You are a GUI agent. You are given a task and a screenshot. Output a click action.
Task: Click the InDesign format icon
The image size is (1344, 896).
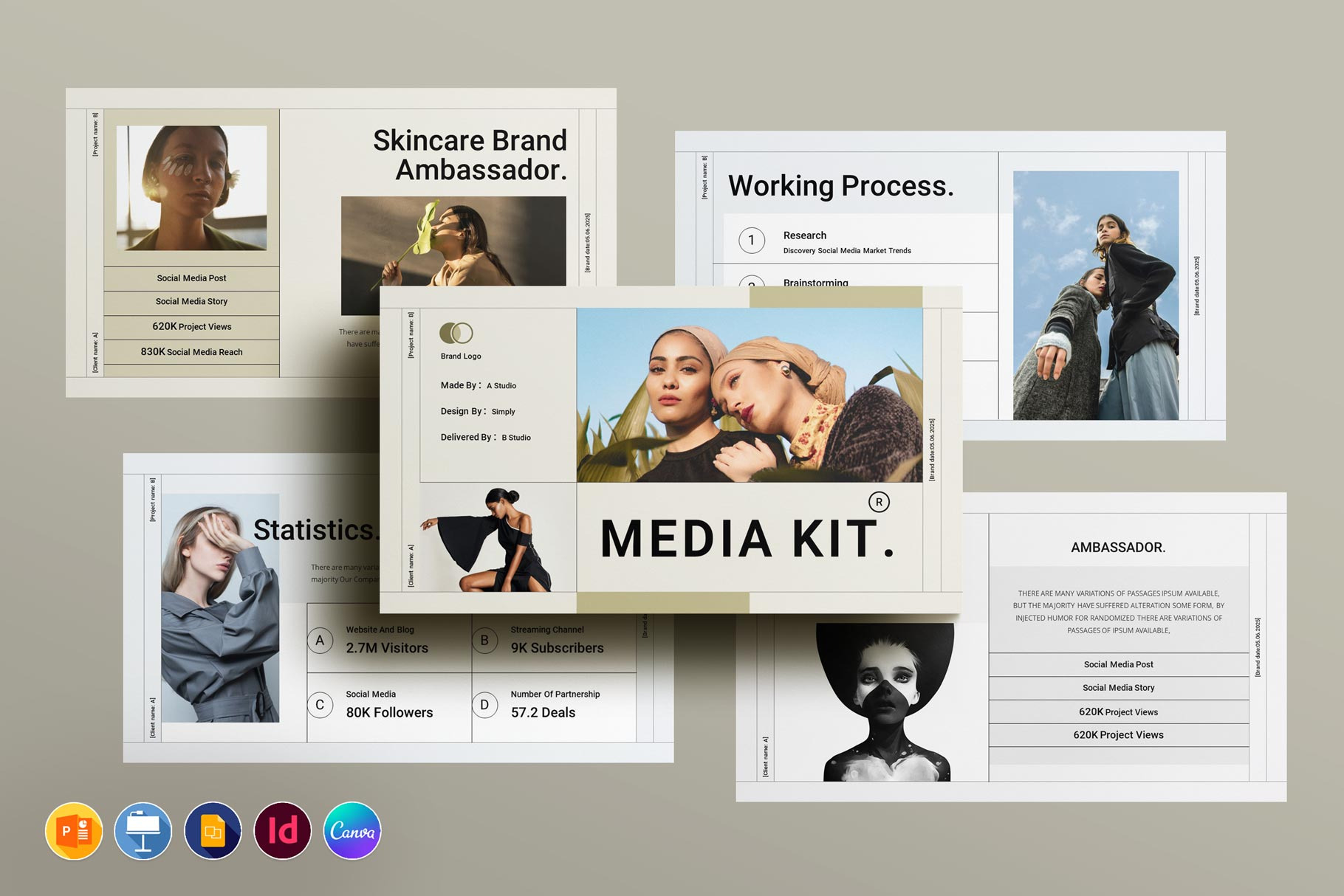coord(283,831)
